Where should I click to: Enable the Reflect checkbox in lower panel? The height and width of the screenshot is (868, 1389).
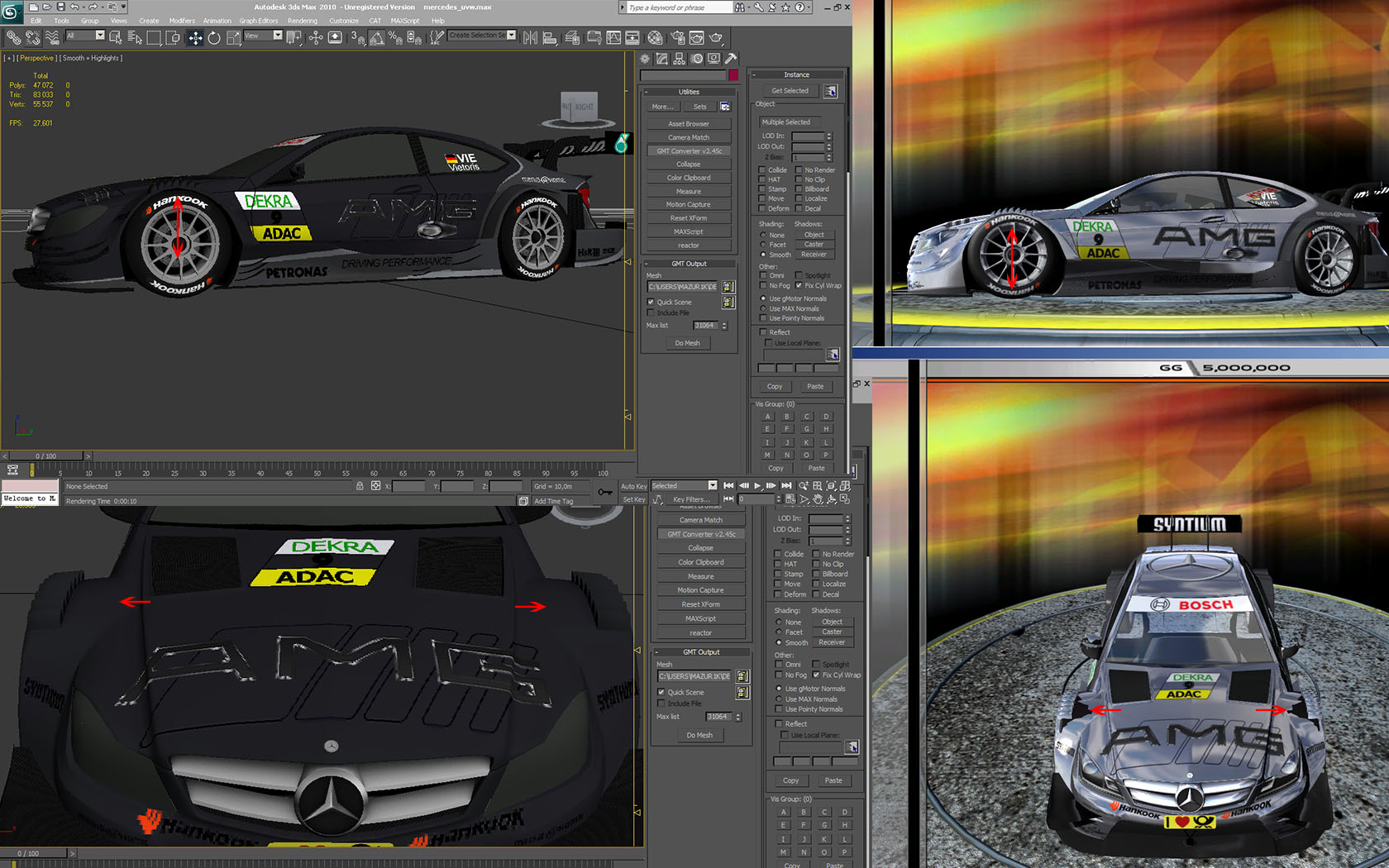click(x=779, y=723)
